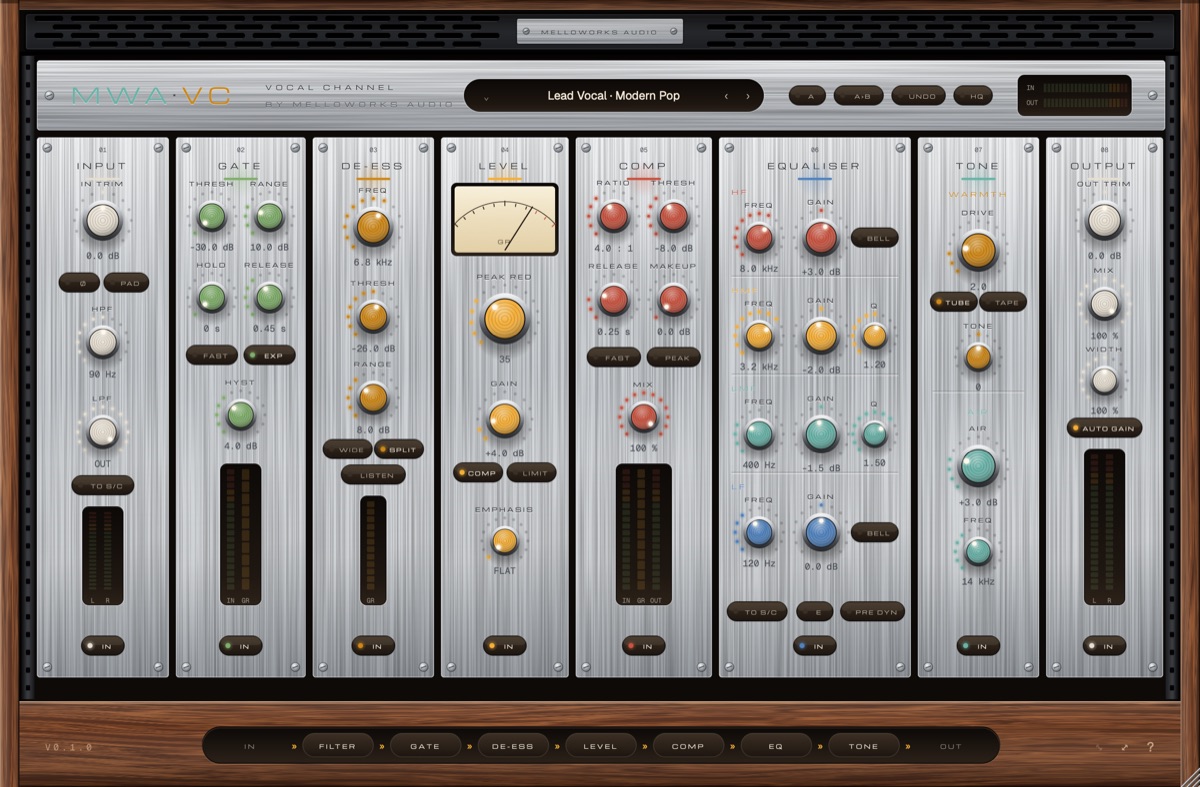Viewport: 1200px width, 787px height.
Task: Click the 6.8 kHz de-ess frequency value
Action: coord(373,262)
